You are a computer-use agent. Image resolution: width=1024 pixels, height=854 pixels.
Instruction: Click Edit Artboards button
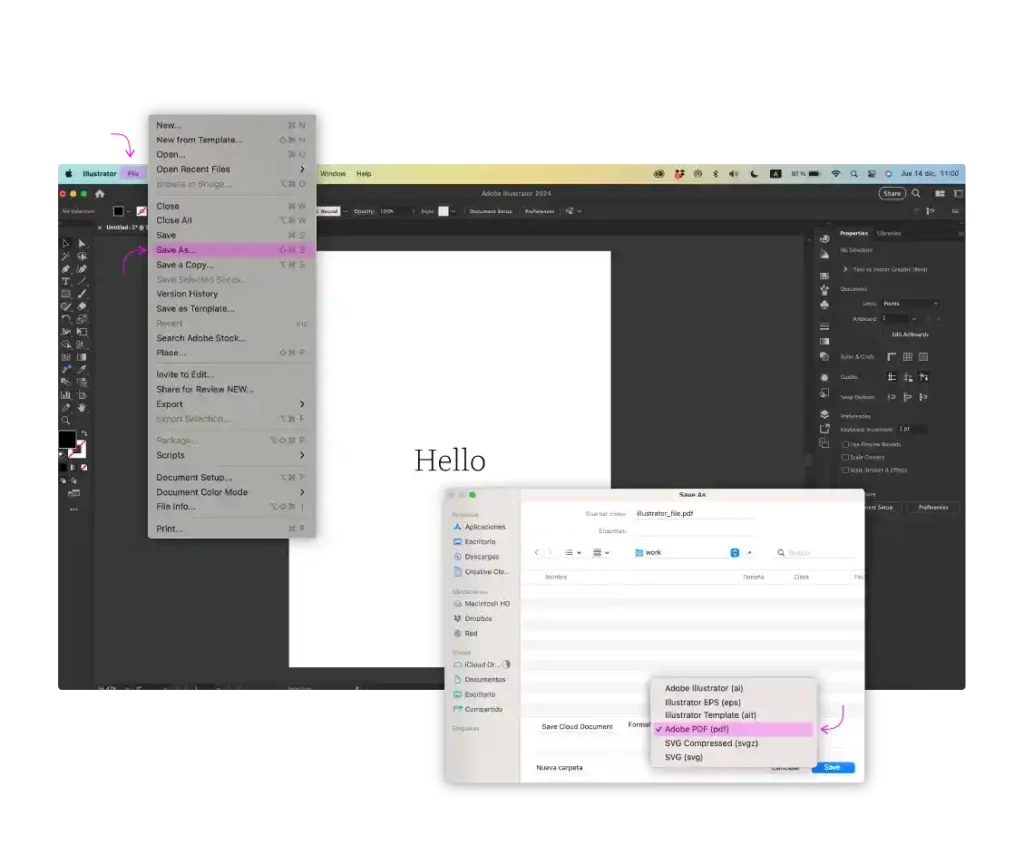910,334
